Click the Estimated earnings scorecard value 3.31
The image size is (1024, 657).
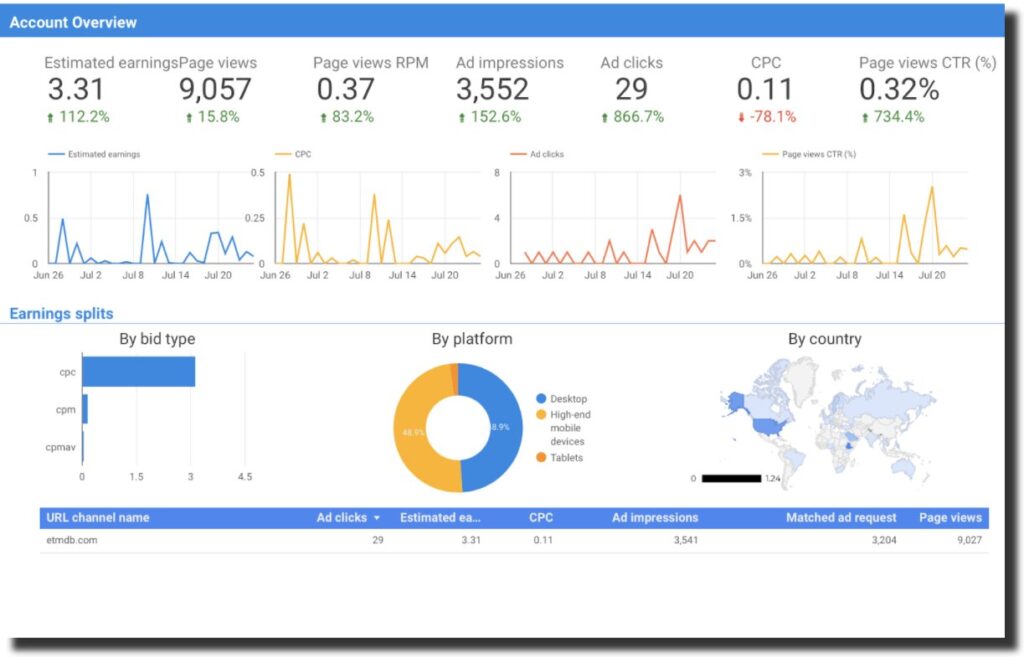(76, 89)
